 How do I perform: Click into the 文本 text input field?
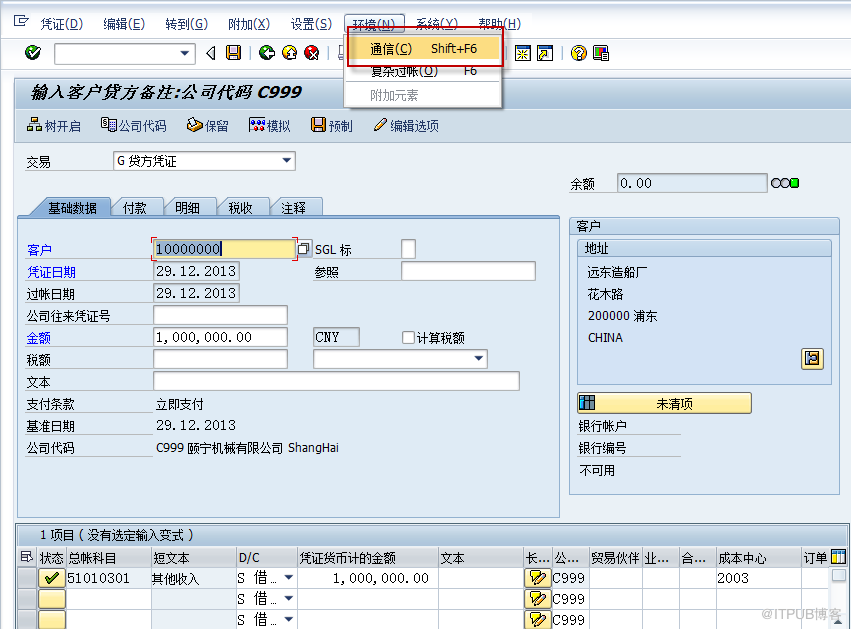336,381
